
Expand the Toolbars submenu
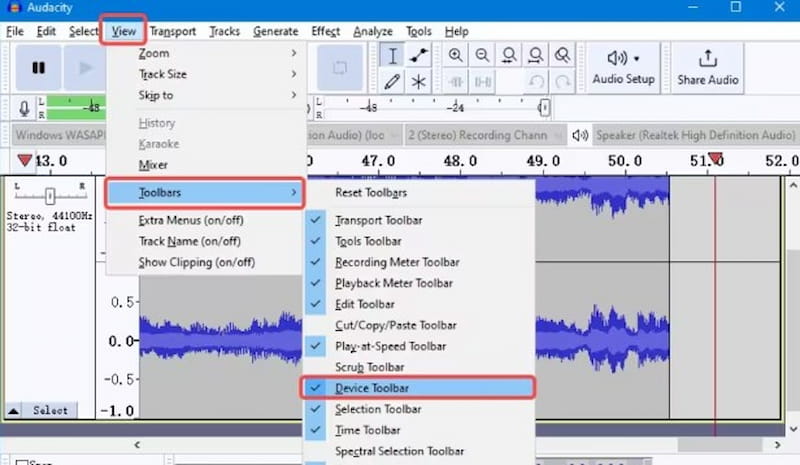(x=205, y=192)
